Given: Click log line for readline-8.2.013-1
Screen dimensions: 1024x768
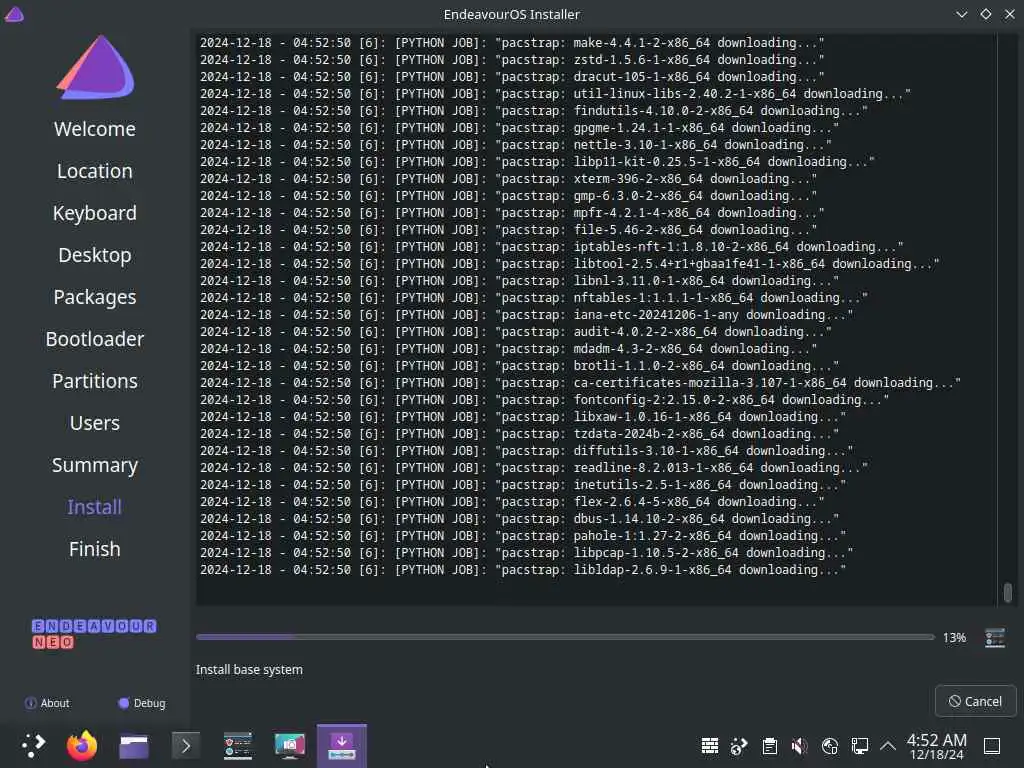Looking at the screenshot, I should click(534, 467).
